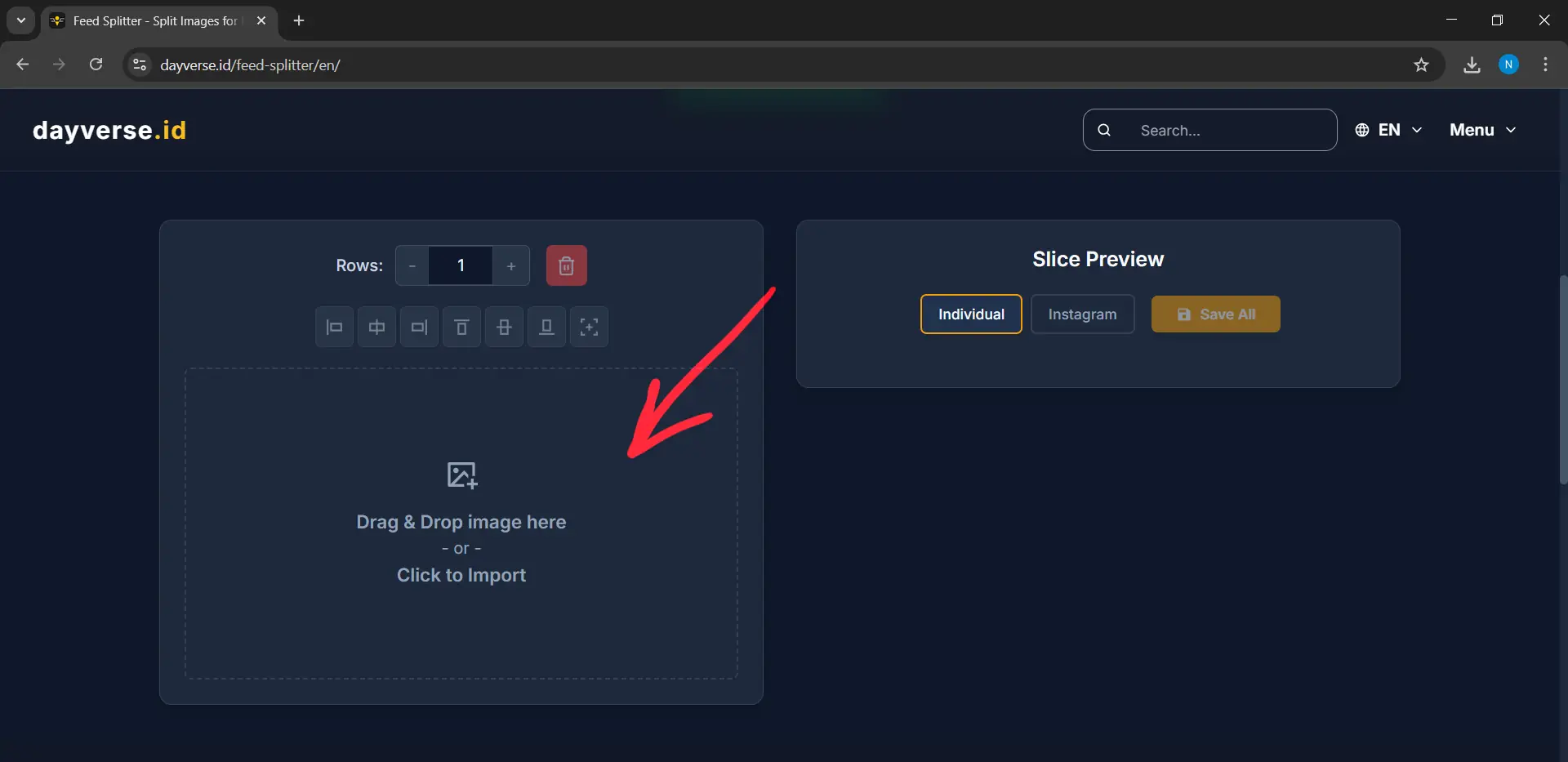Viewport: 1568px width, 762px height.
Task: Select the align top icon
Action: click(x=461, y=327)
